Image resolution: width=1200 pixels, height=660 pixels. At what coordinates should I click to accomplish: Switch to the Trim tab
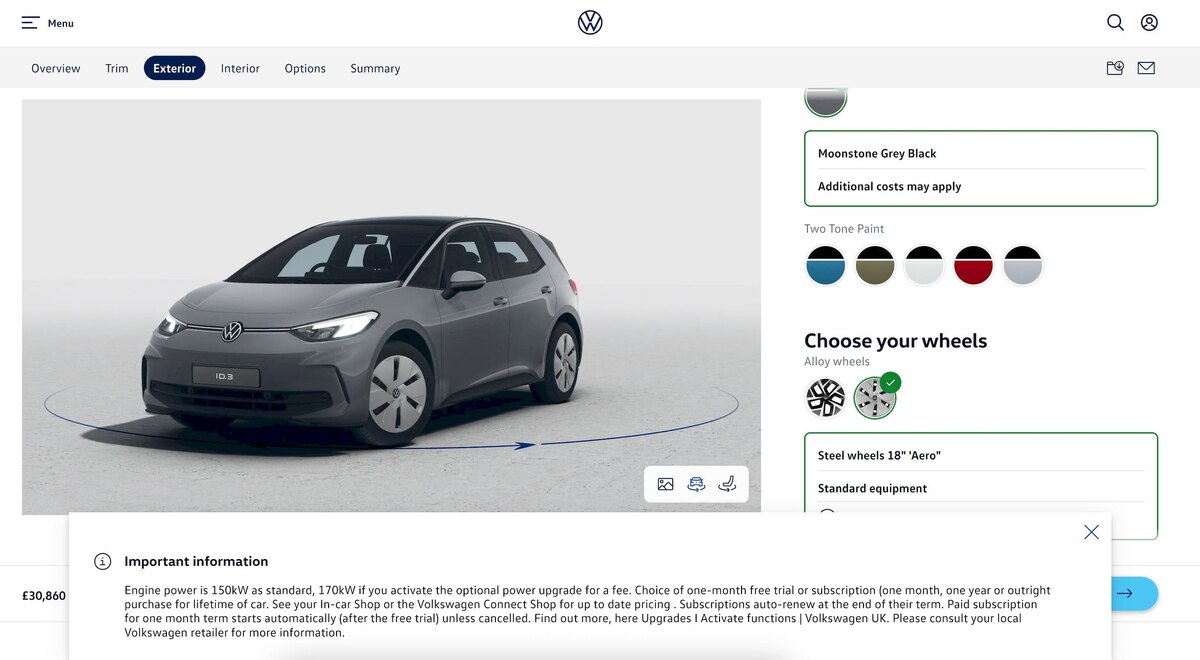(117, 68)
